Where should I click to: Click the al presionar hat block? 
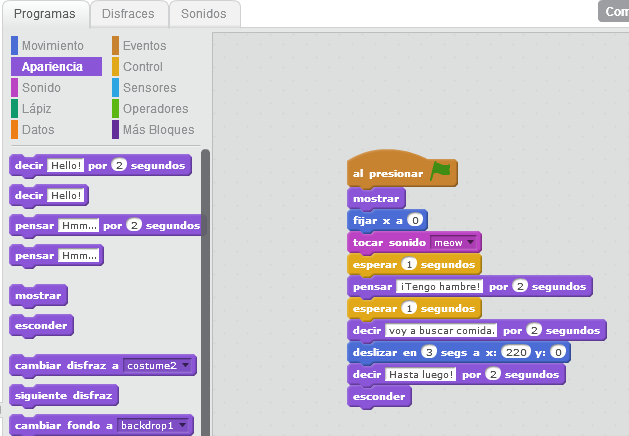402,170
